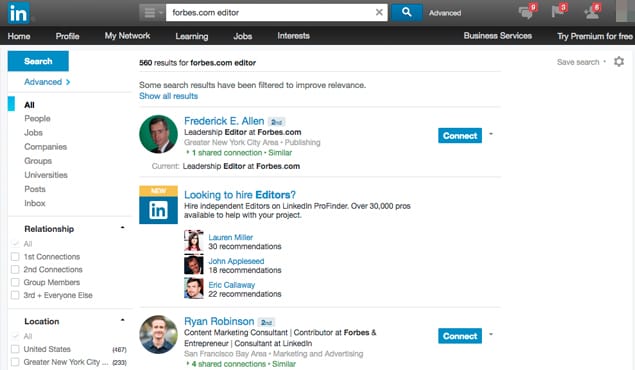Open the add connections invitations icon

592,12
